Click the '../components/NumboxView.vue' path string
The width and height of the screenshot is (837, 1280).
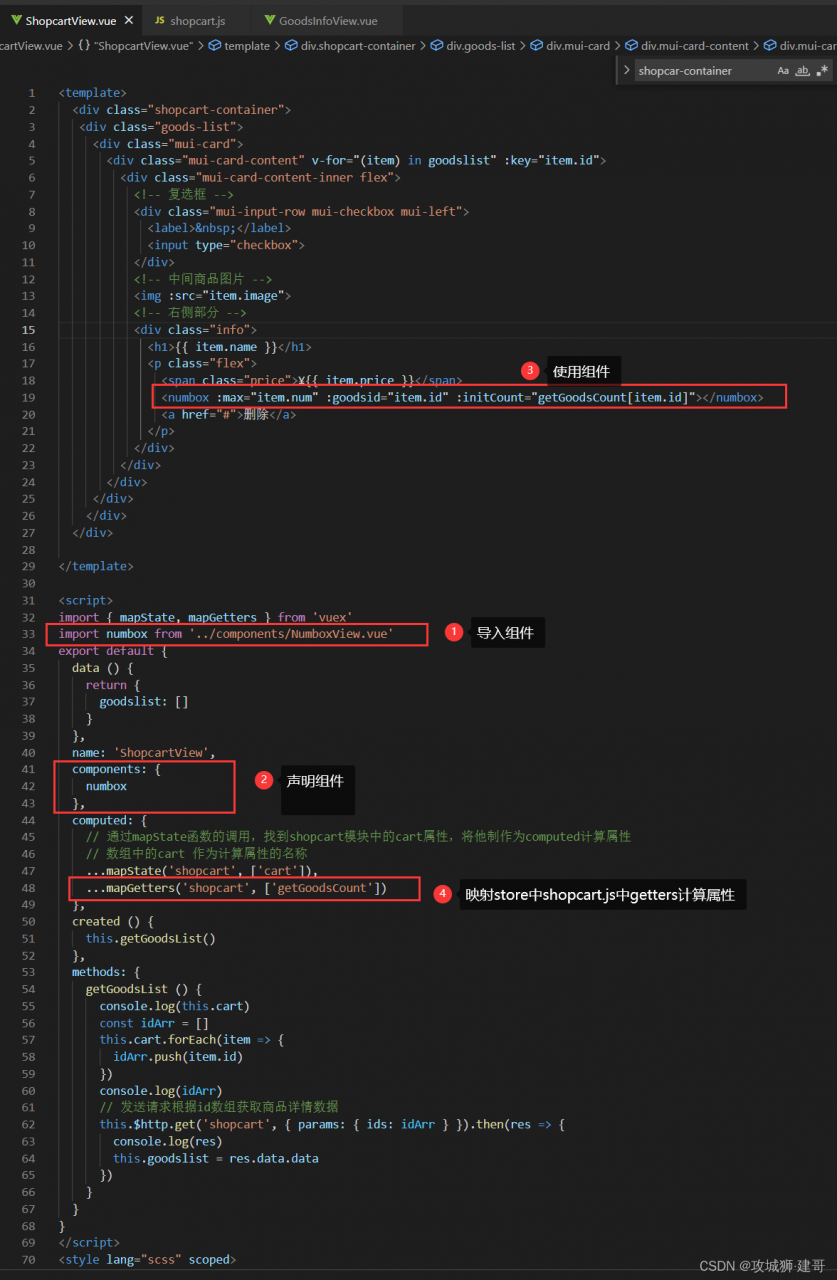(x=291, y=634)
